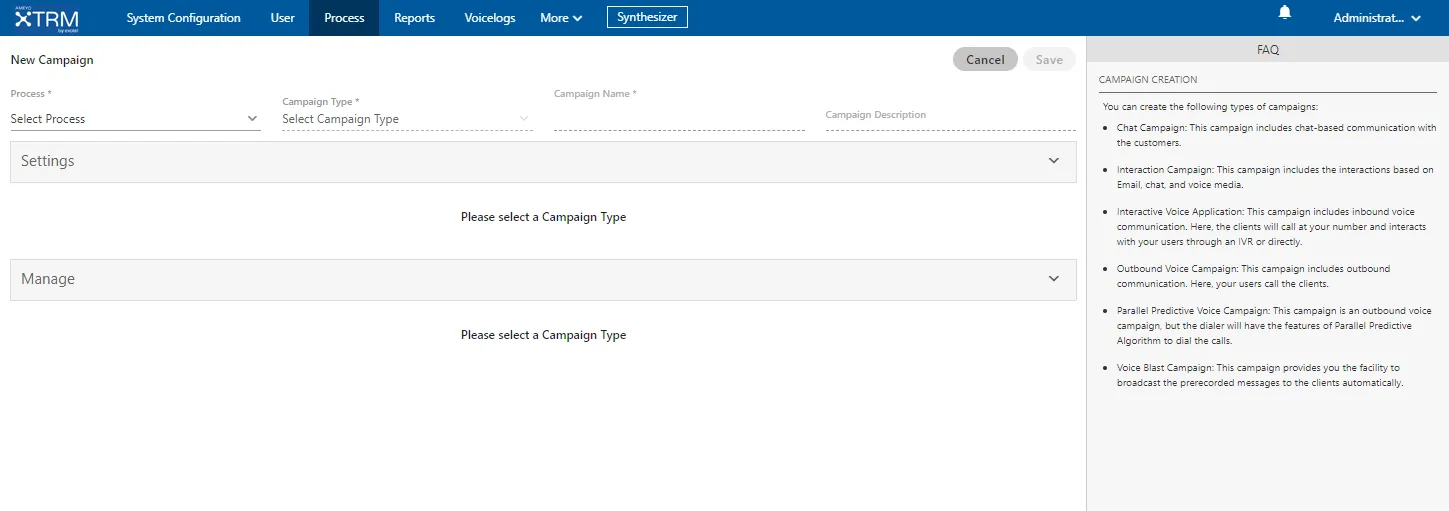
Task: Click the message under the Settings section
Action: pyautogui.click(x=543, y=217)
